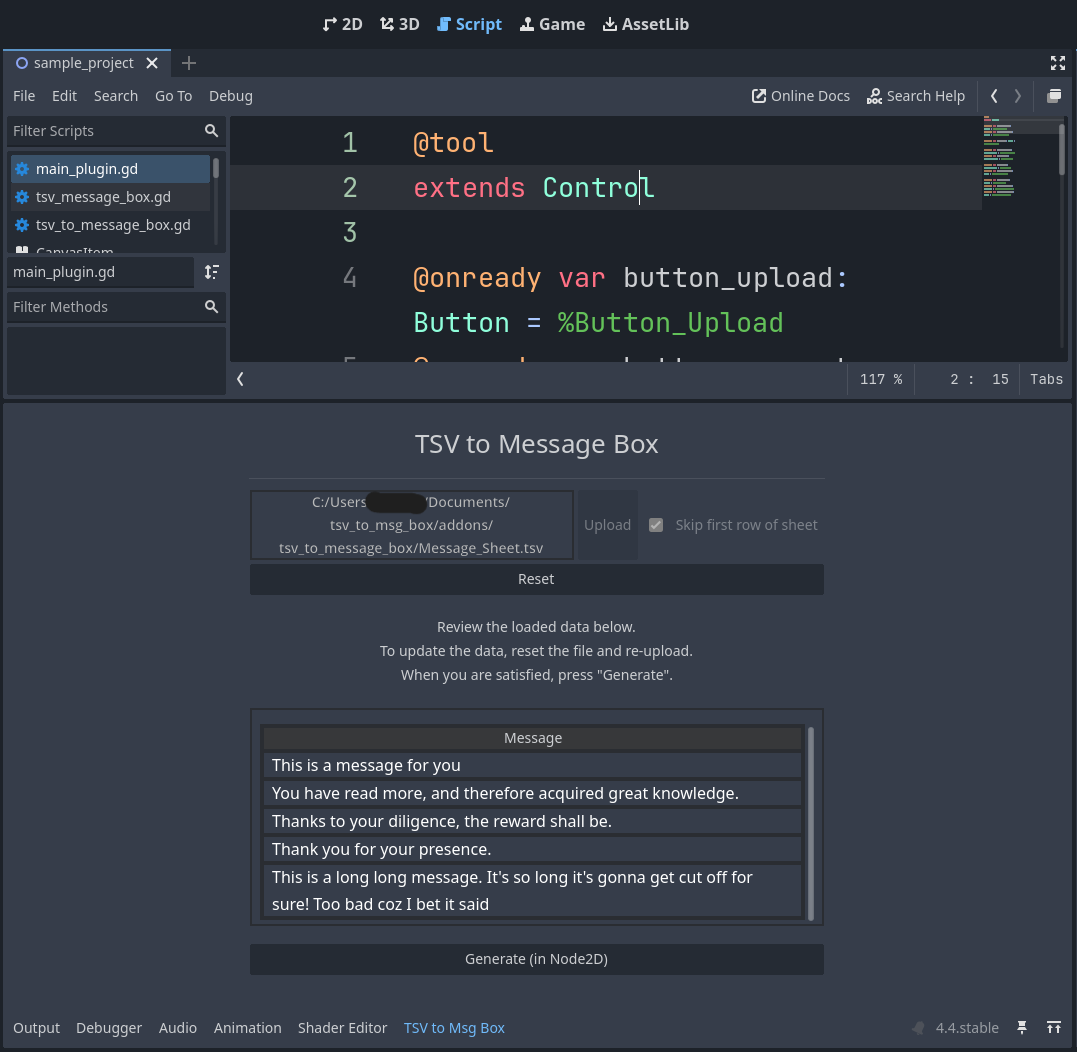
Task: Add a new scene tab
Action: pos(189,63)
